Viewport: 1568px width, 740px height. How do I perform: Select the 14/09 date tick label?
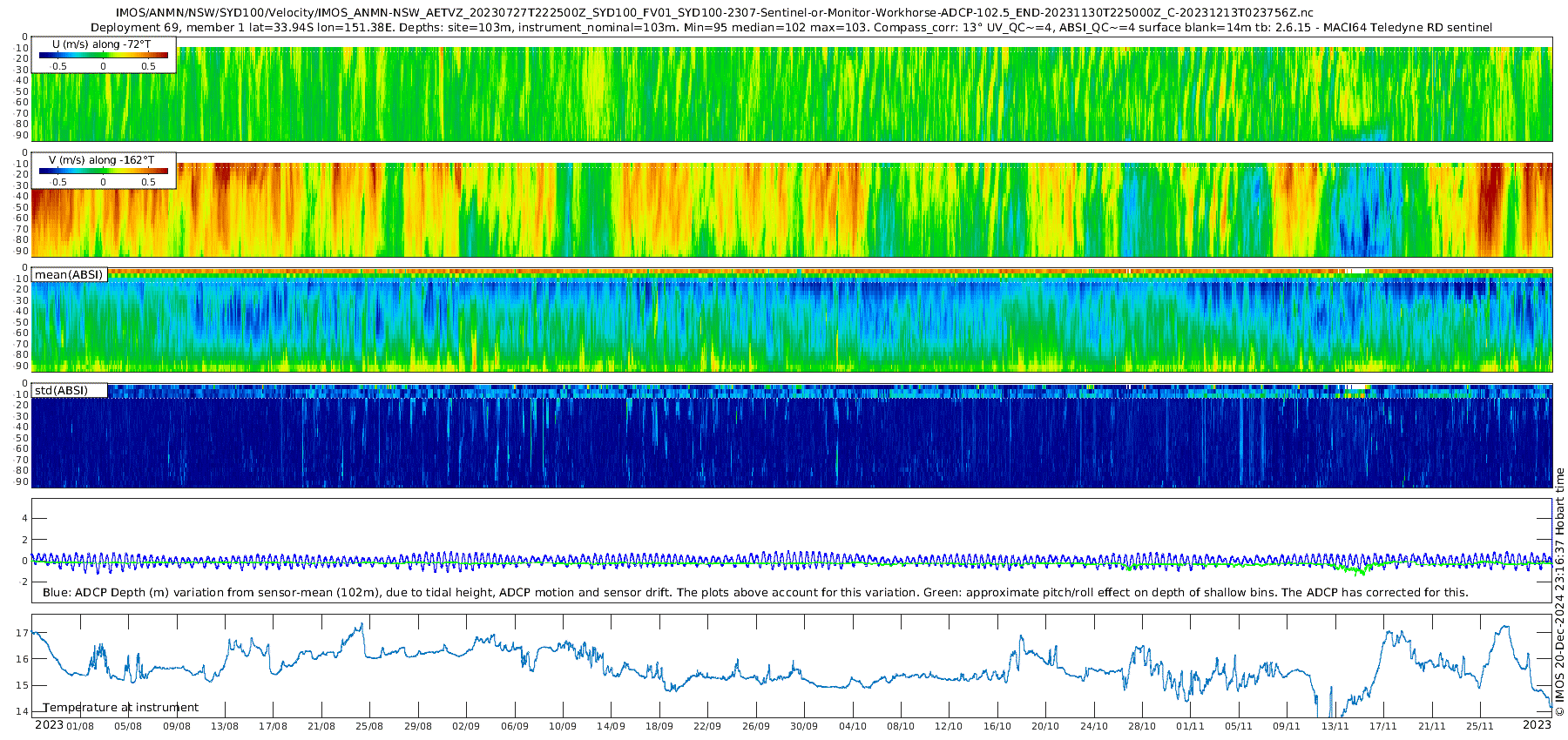(x=611, y=726)
